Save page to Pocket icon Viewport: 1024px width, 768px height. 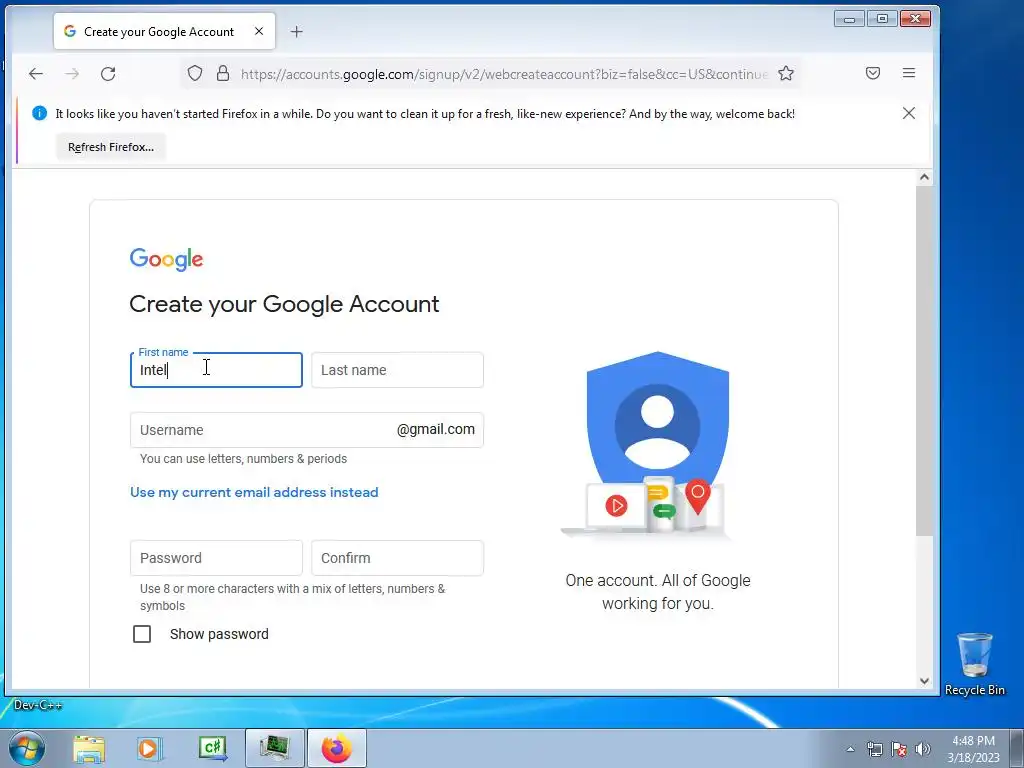click(872, 73)
